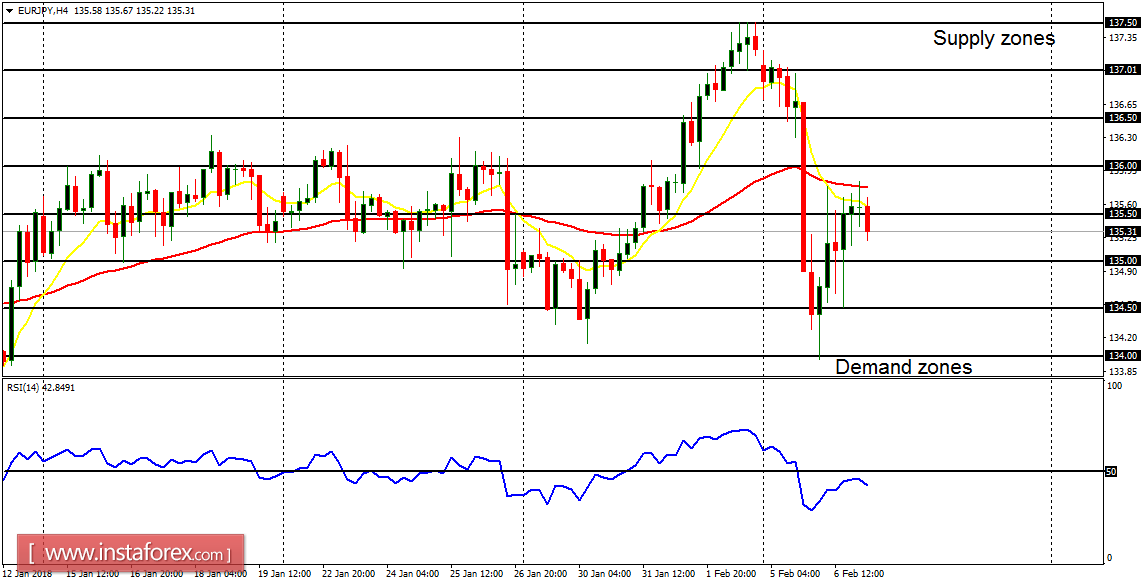The image size is (1143, 585).
Task: Select the Demand zones label
Action: pos(904,367)
